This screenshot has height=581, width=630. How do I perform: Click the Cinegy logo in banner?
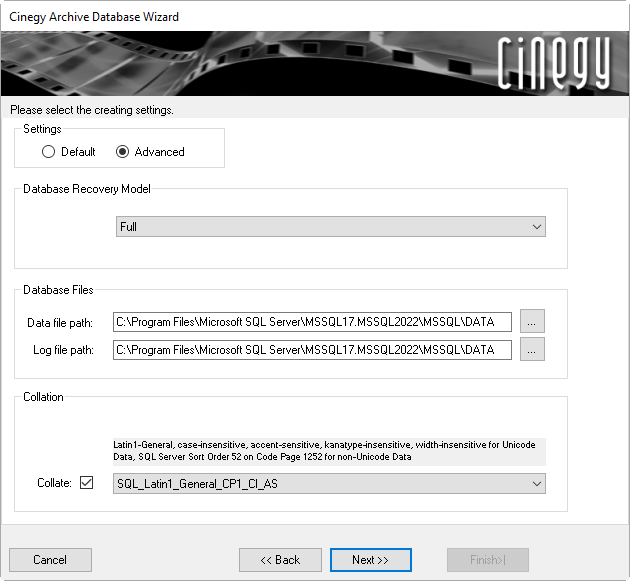click(554, 63)
